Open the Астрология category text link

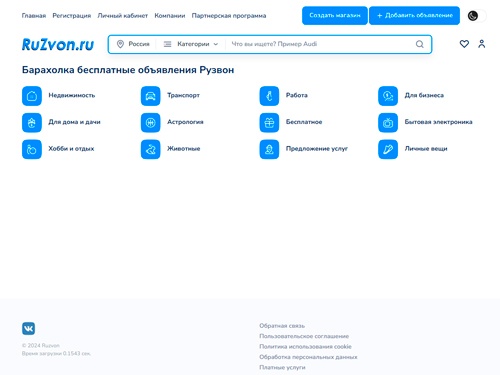click(x=185, y=122)
